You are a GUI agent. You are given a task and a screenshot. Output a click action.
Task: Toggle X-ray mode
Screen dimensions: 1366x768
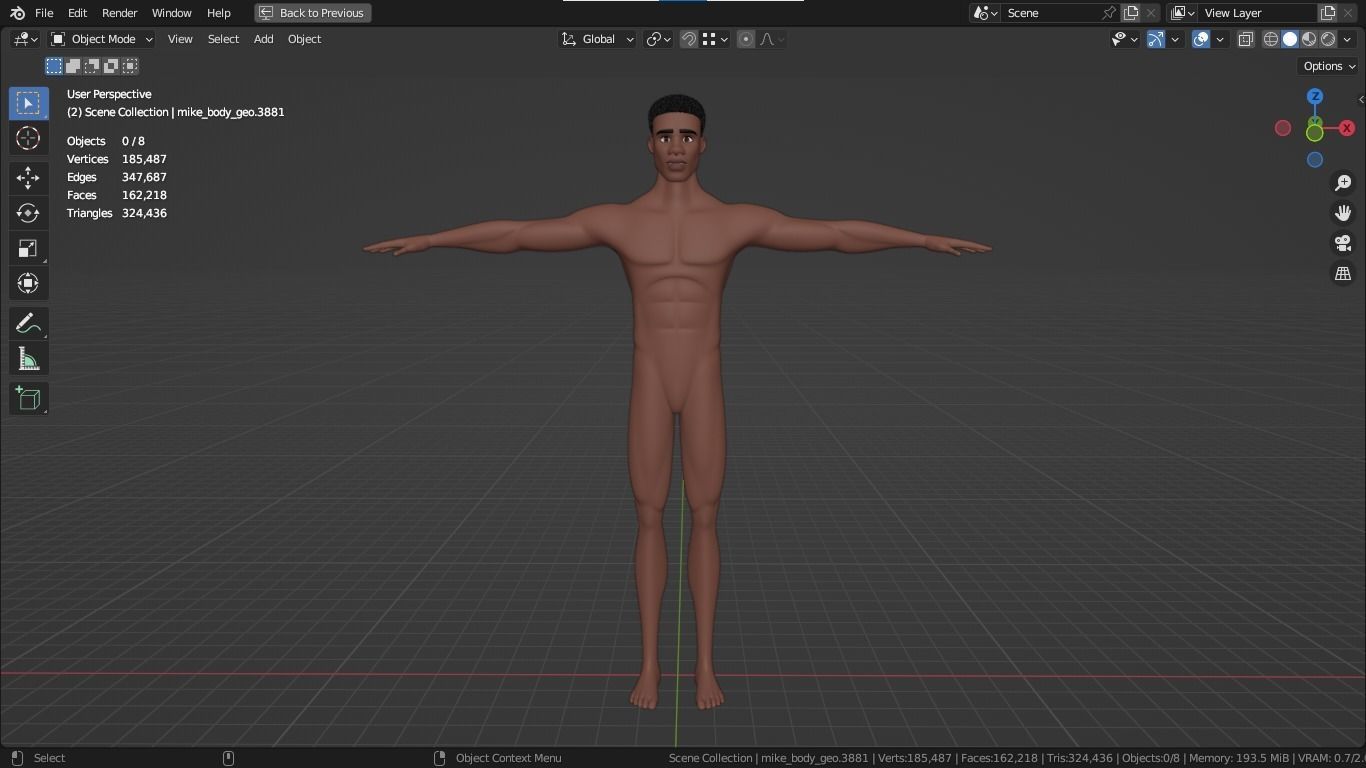point(1246,39)
